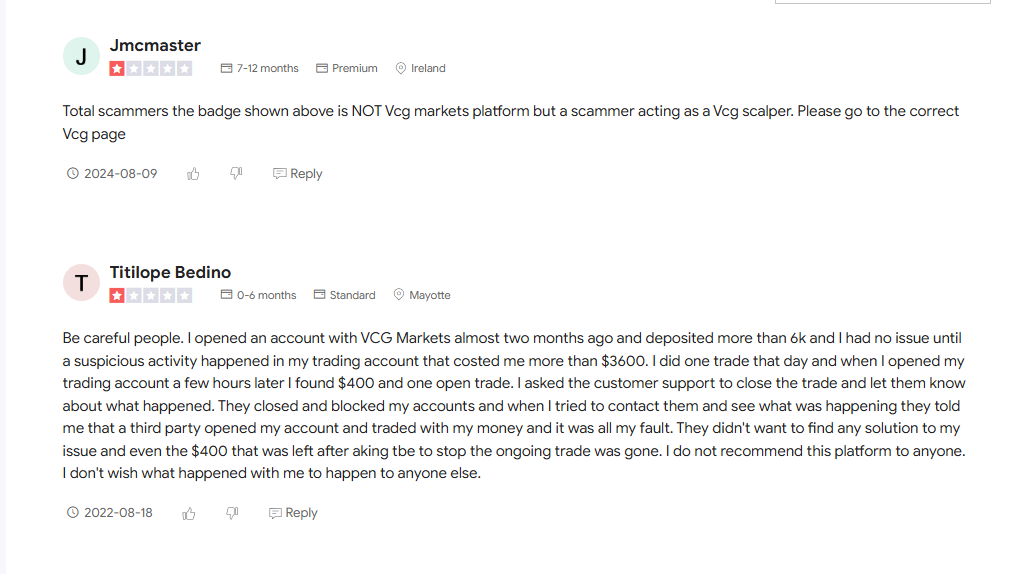
Task: Click the 0-6 months duration label
Action: coord(259,295)
